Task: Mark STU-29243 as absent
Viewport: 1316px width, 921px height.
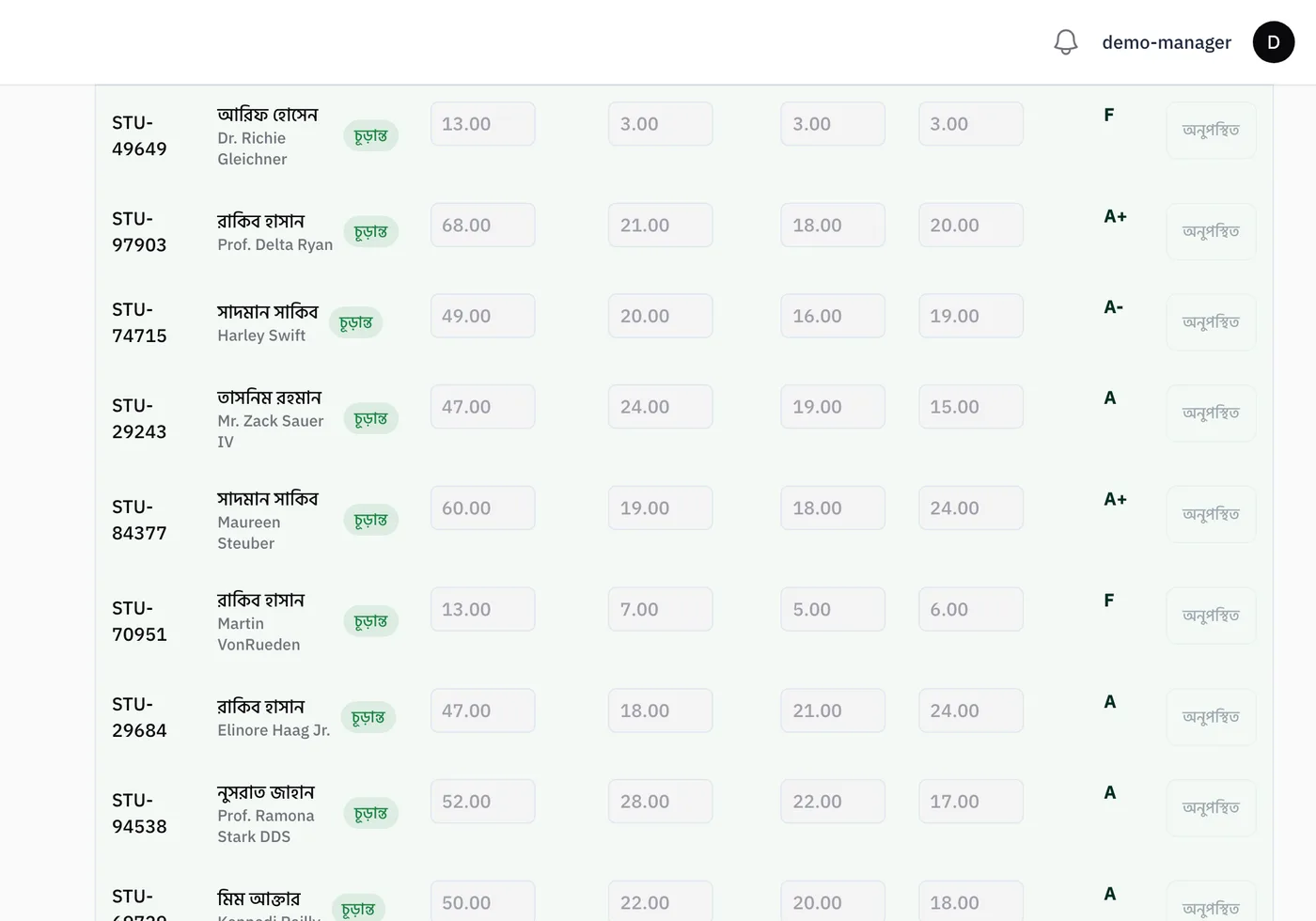Action: point(1211,413)
